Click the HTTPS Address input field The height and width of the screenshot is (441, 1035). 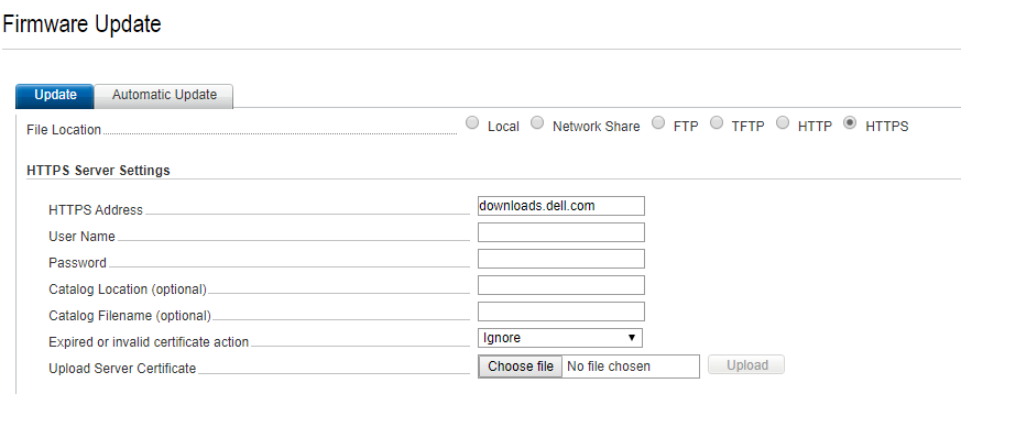561,206
